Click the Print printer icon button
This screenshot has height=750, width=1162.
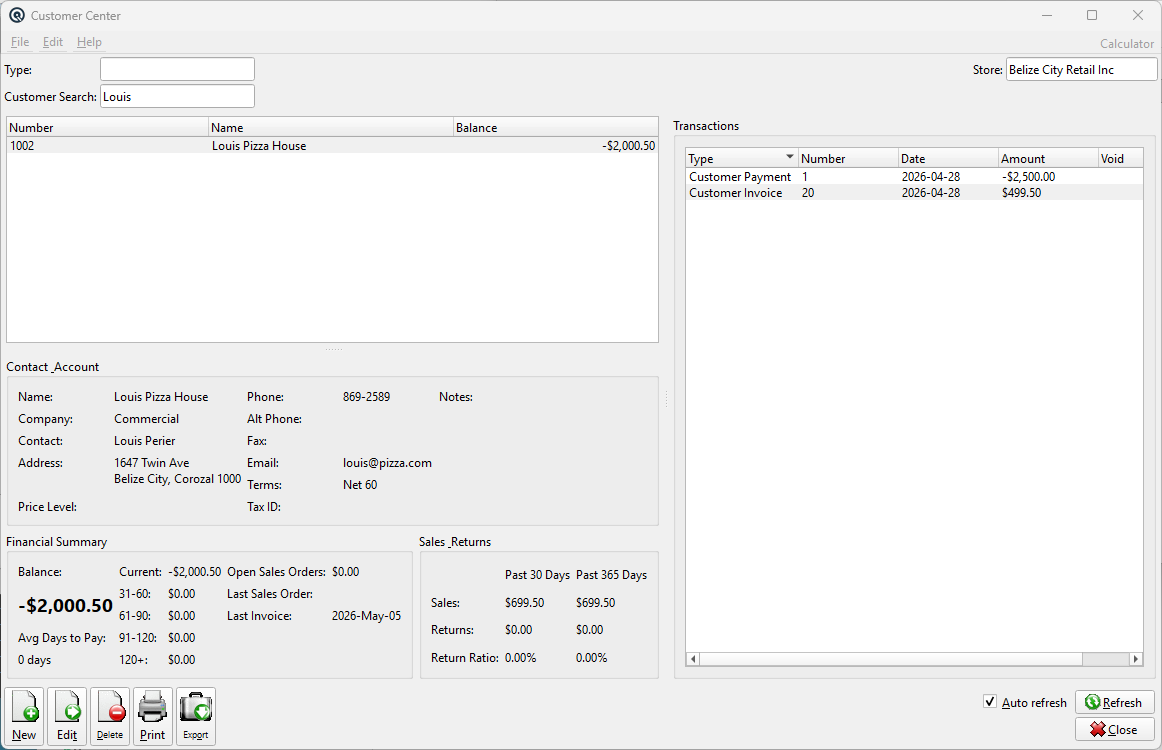[153, 716]
